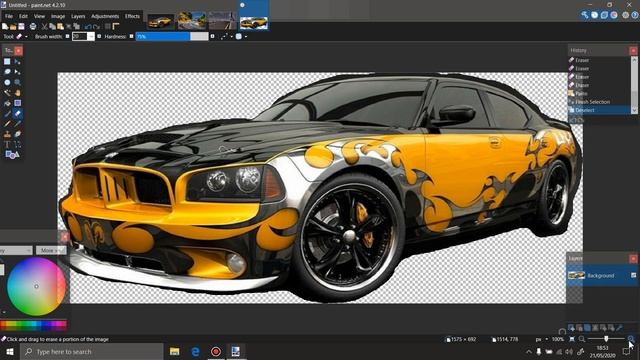Click the New image toolbar icon
The height and width of the screenshot is (360, 640).
pos(5,27)
